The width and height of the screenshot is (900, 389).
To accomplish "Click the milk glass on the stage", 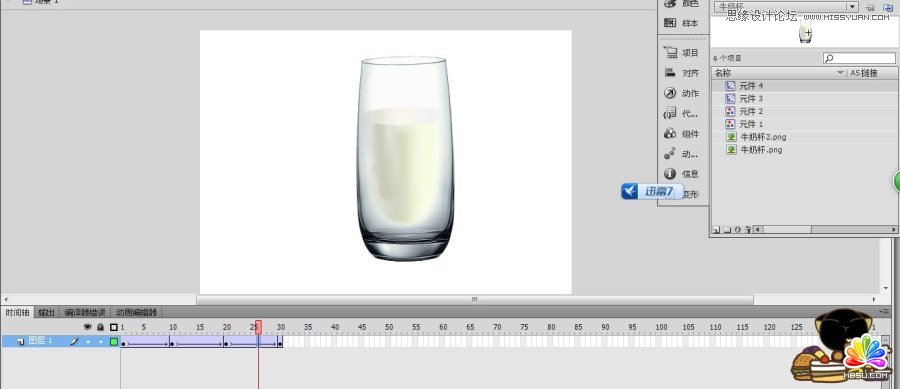I will [405, 159].
